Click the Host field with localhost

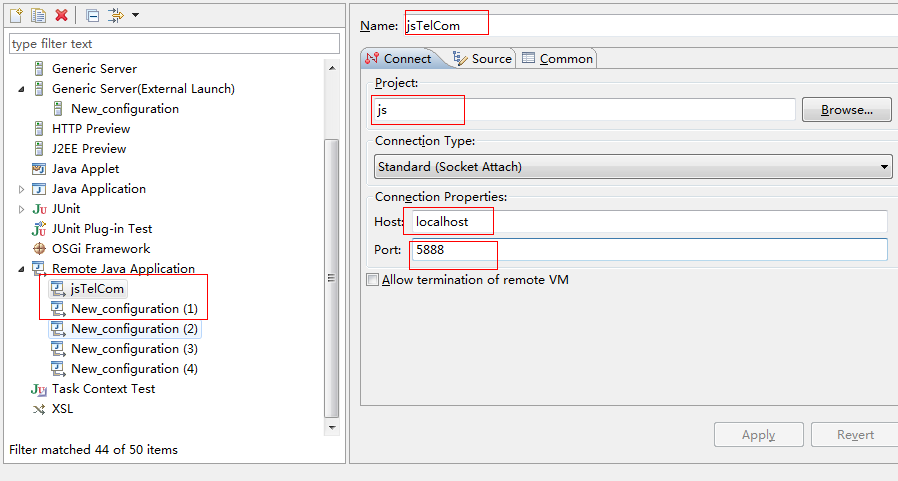[649, 222]
